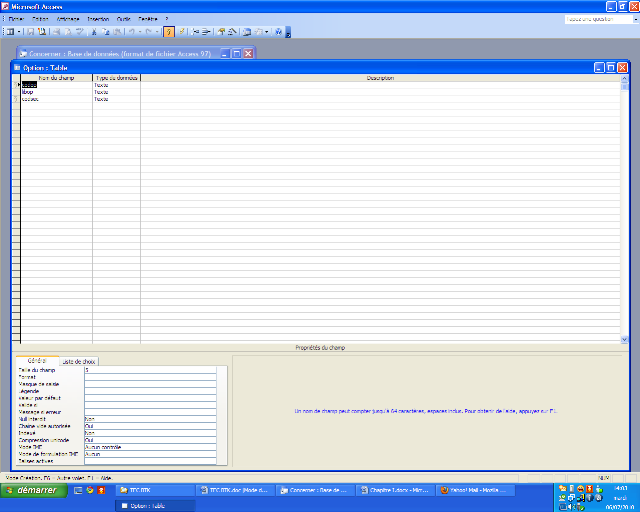Click the Cut scissors icon
This screenshot has height=512, width=640.
click(x=93, y=32)
